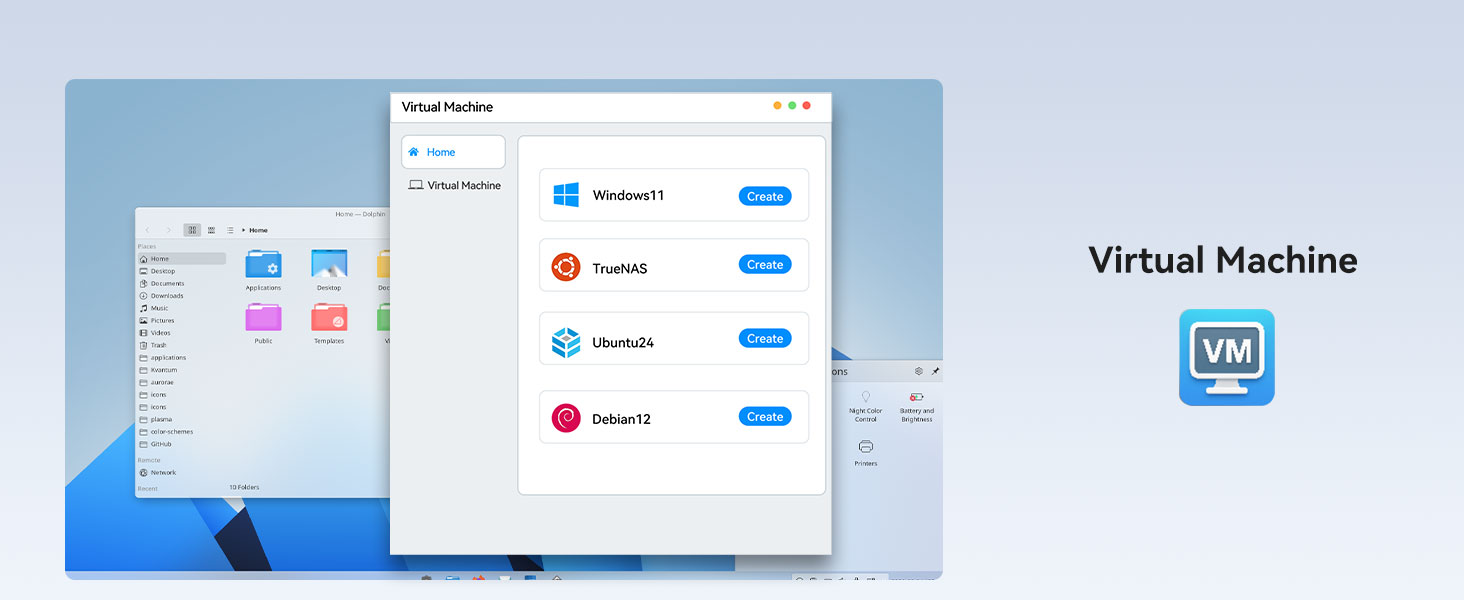1464x600 pixels.
Task: Create the Debian12 virtual machine
Action: coord(765,416)
